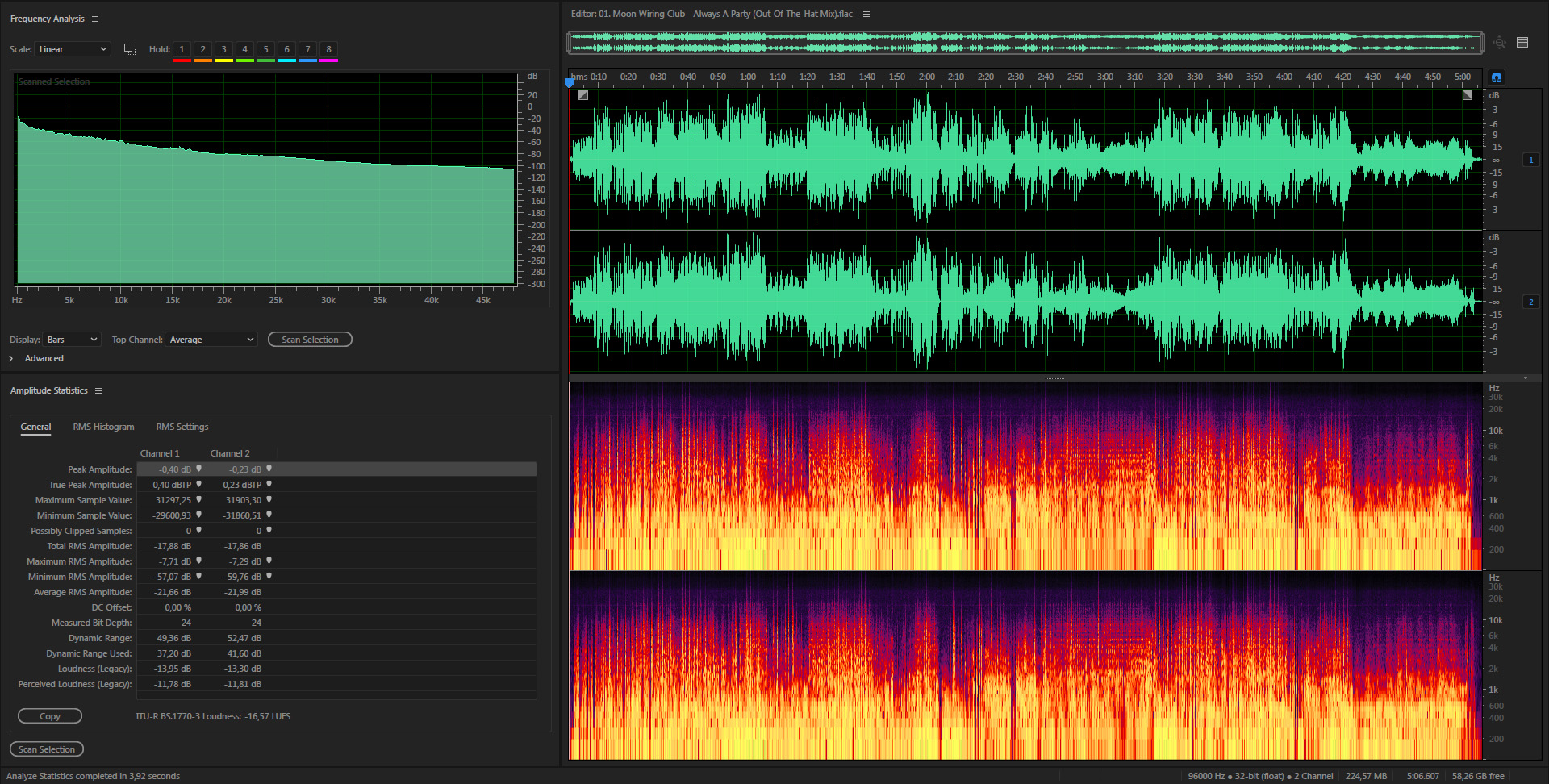
Task: Click Scan Selection in Amplitude Statistics
Action: (x=47, y=749)
